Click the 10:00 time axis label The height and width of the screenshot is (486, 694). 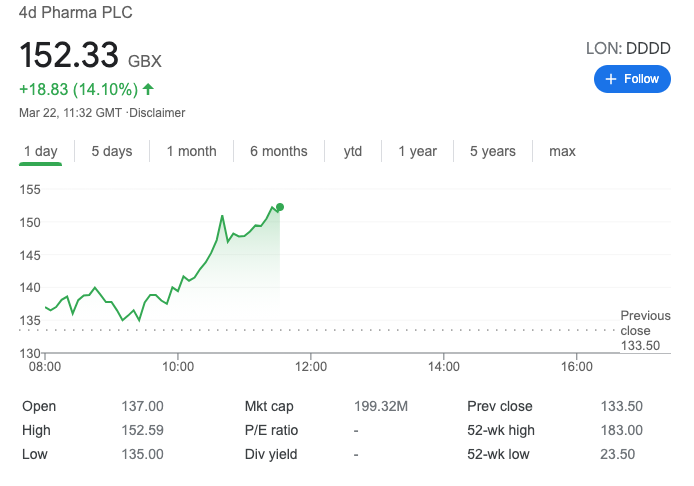coord(178,366)
